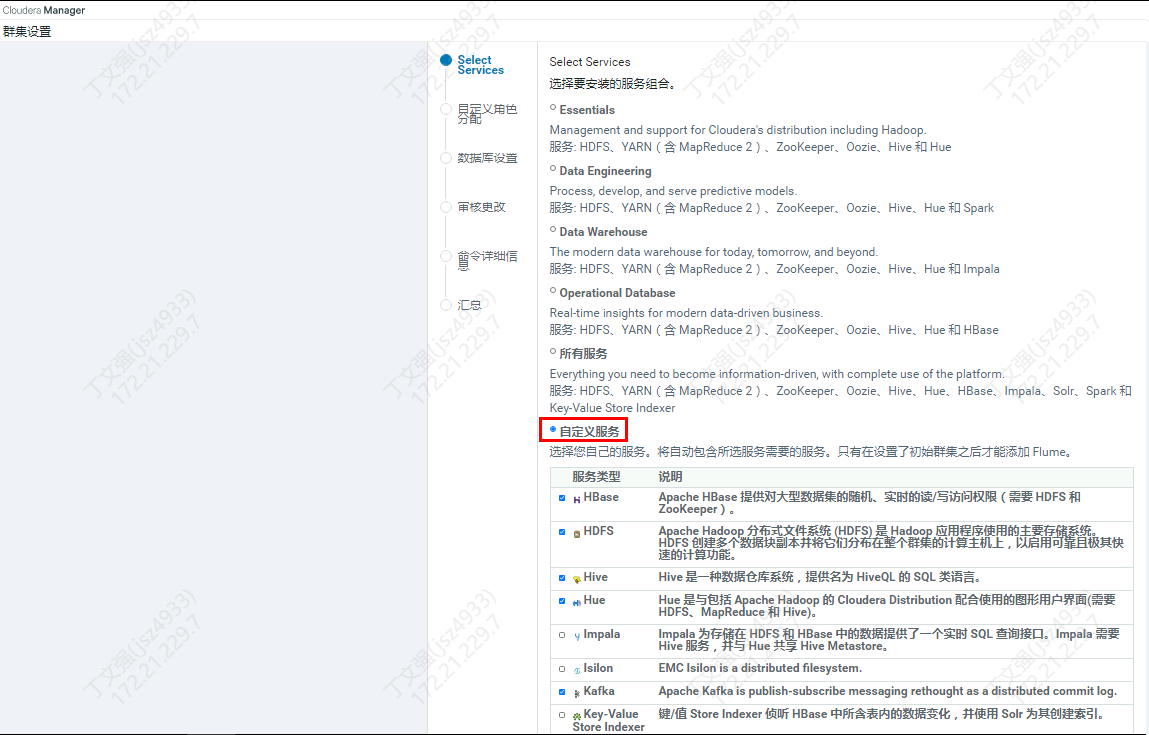Click the EMC Isilon description text
Image resolution: width=1149 pixels, height=735 pixels.
(x=760, y=668)
